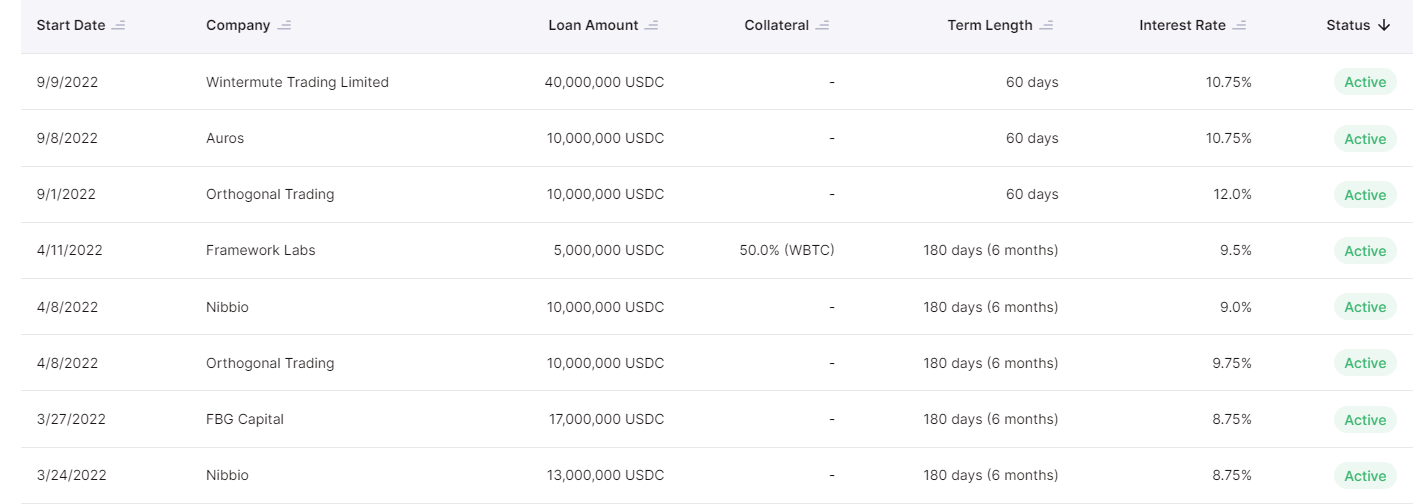Sort table by Loan Amount icon

[652, 26]
